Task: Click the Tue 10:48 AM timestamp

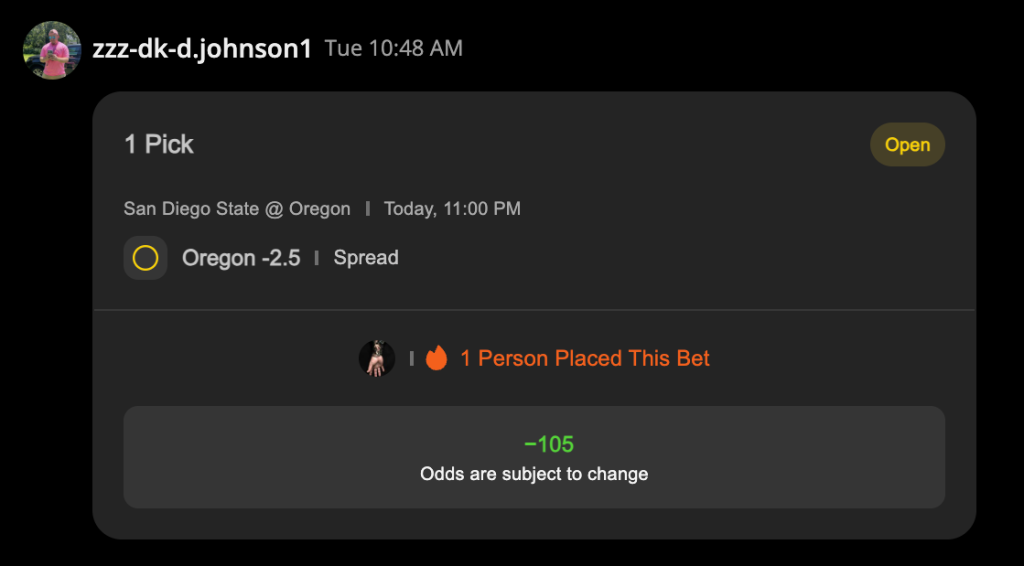Action: tap(394, 48)
